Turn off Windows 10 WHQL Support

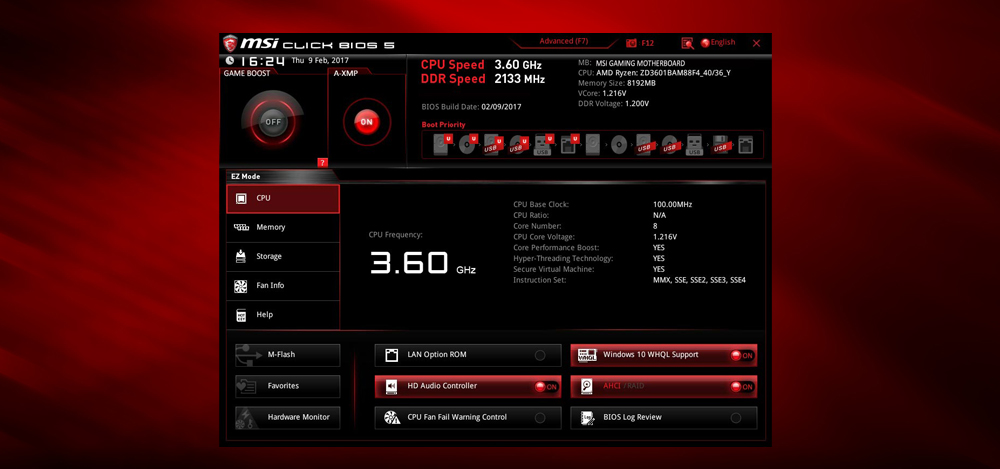(741, 355)
